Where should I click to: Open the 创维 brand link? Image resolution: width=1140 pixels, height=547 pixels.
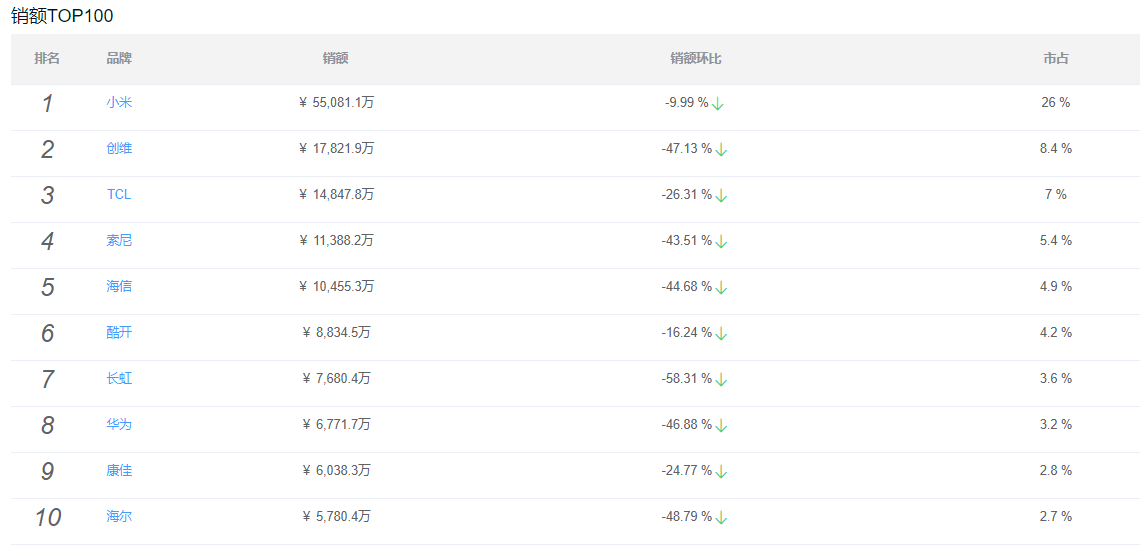tap(119, 149)
